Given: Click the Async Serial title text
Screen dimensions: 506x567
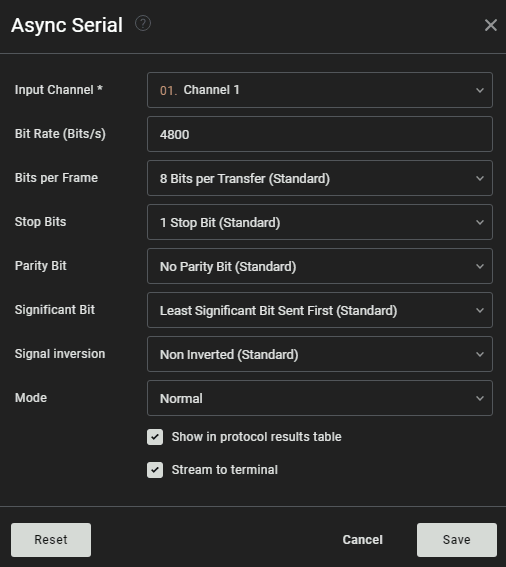Looking at the screenshot, I should click(x=67, y=25).
